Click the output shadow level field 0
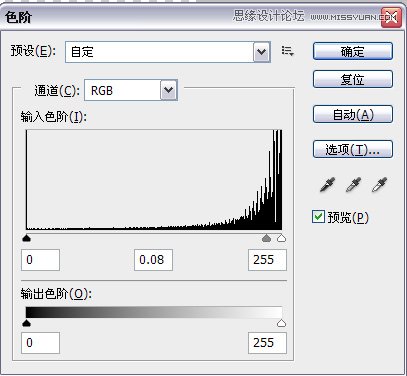The image size is (407, 376). pyautogui.click(x=41, y=343)
